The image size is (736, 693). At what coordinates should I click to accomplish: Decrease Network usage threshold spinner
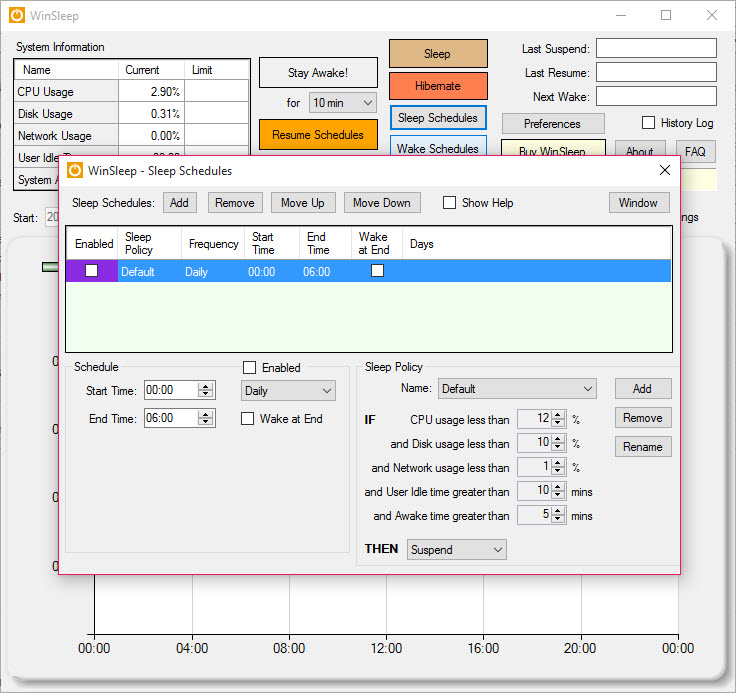(558, 471)
